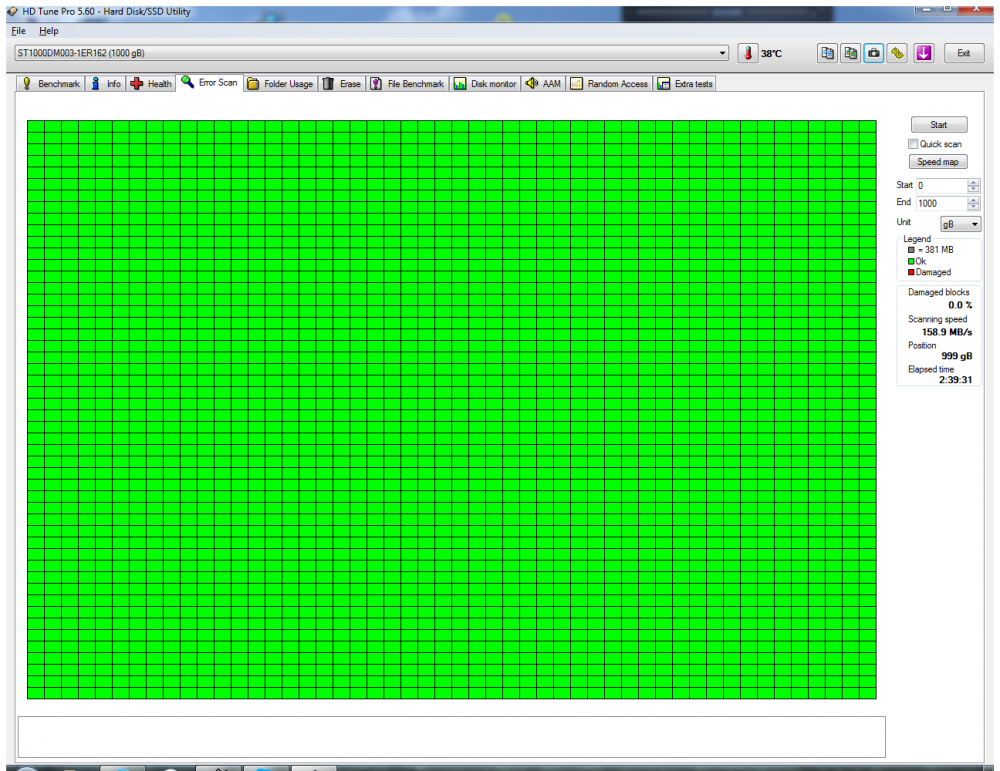This screenshot has height=771, width=1000.
Task: Click the camera screenshot capture icon
Action: point(873,52)
